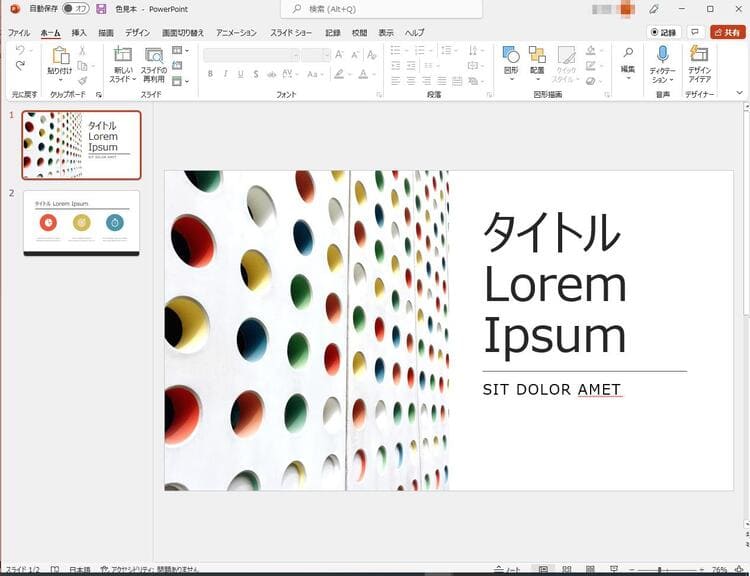750x576 pixels.
Task: Click the 記録 (Record) button at top right
Action: click(664, 32)
